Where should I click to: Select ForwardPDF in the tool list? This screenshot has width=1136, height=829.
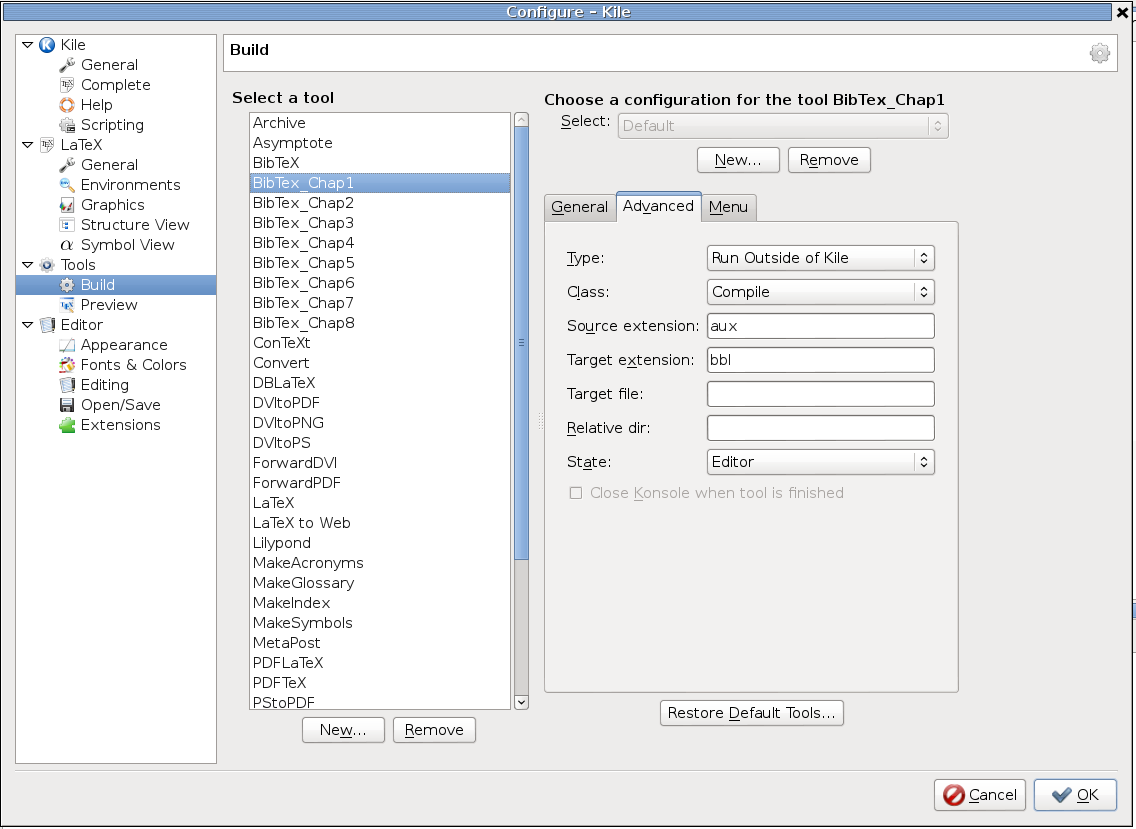pyautogui.click(x=380, y=483)
